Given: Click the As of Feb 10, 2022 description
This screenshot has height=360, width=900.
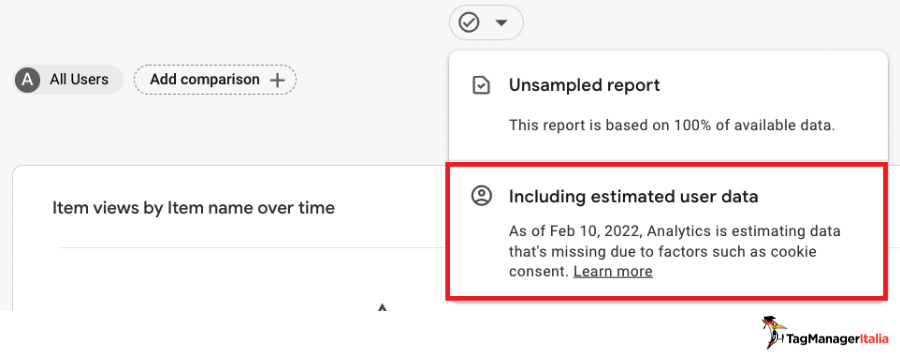Looking at the screenshot, I should (674, 251).
